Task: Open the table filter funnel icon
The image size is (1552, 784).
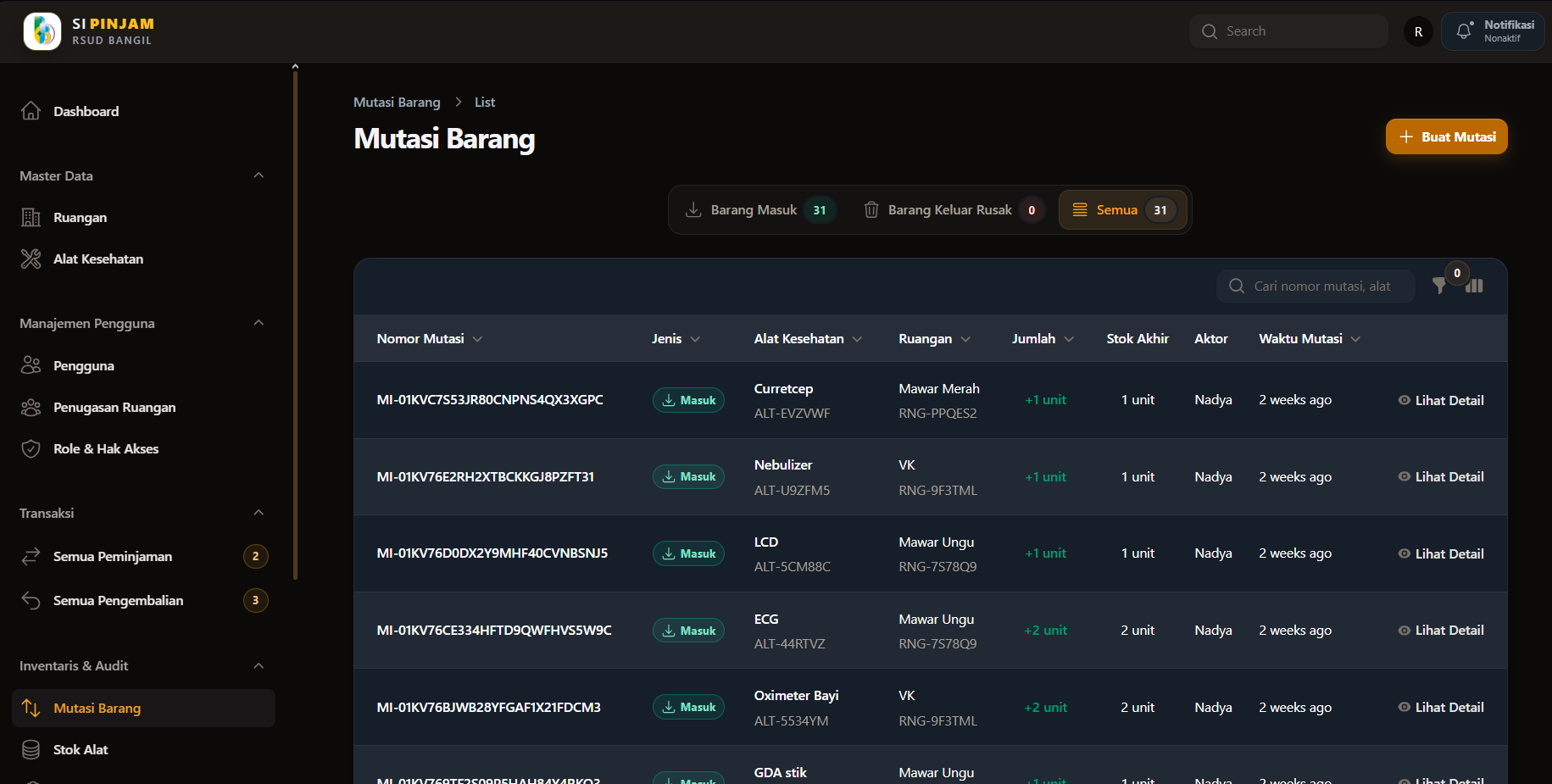Action: (x=1439, y=286)
